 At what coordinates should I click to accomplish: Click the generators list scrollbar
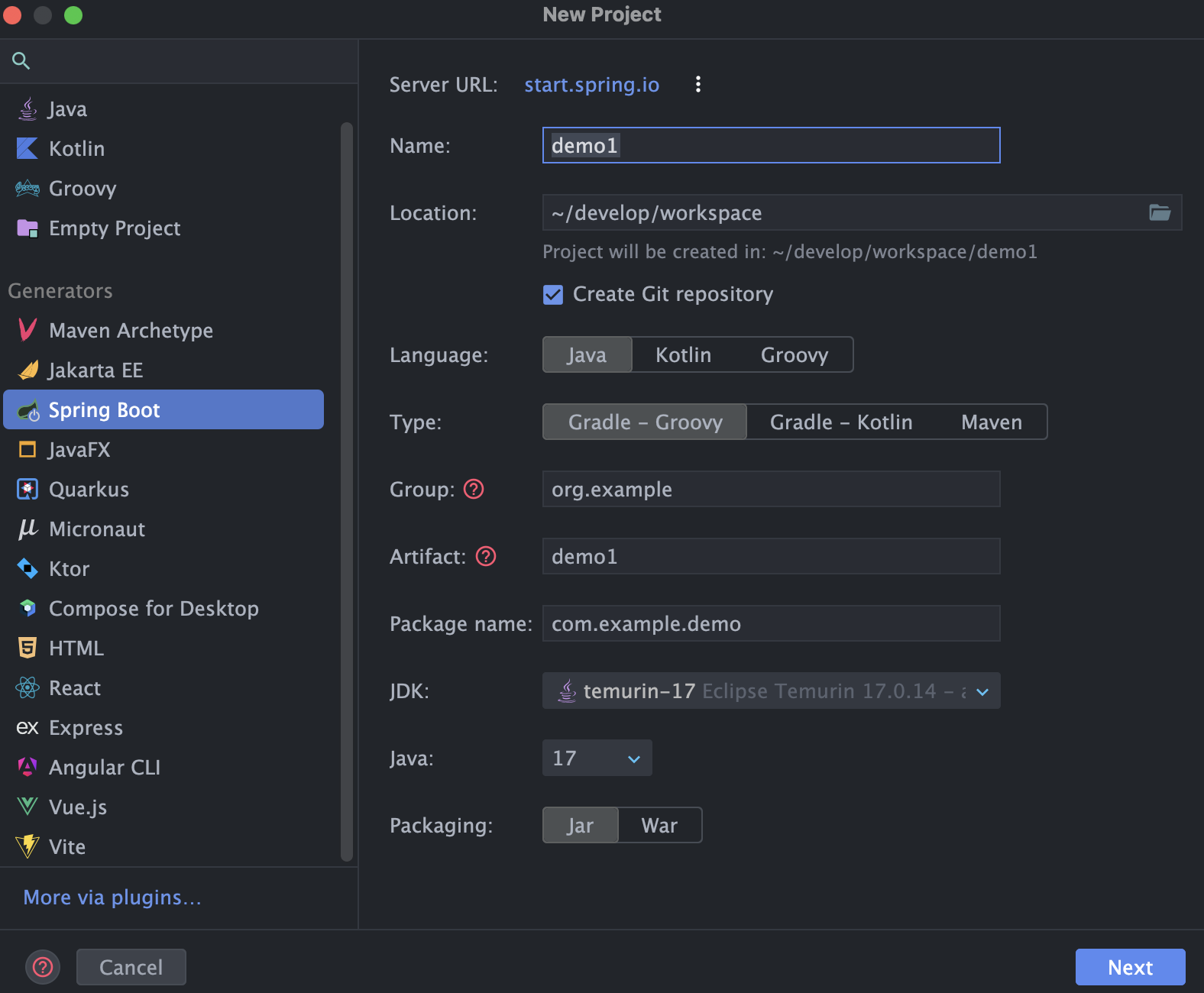click(x=347, y=492)
